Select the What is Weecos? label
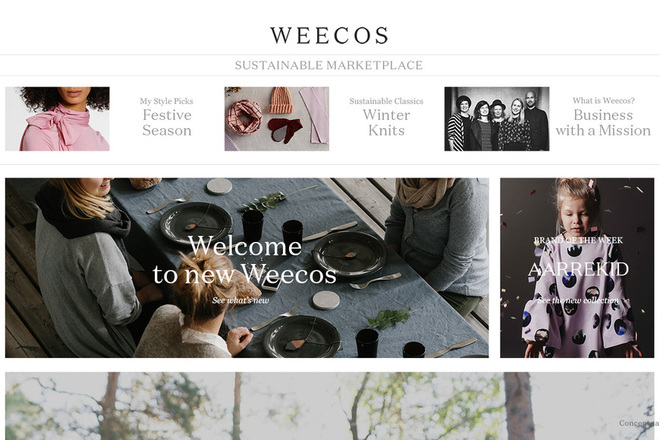660x440 pixels. (x=604, y=101)
